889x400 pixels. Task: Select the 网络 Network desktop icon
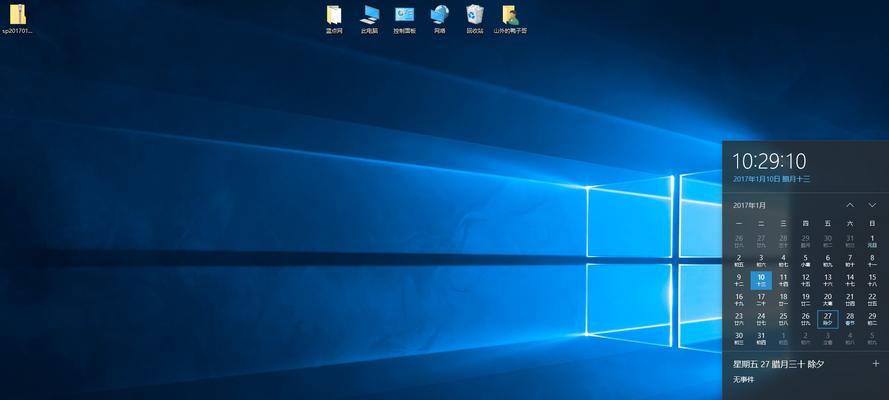point(439,20)
